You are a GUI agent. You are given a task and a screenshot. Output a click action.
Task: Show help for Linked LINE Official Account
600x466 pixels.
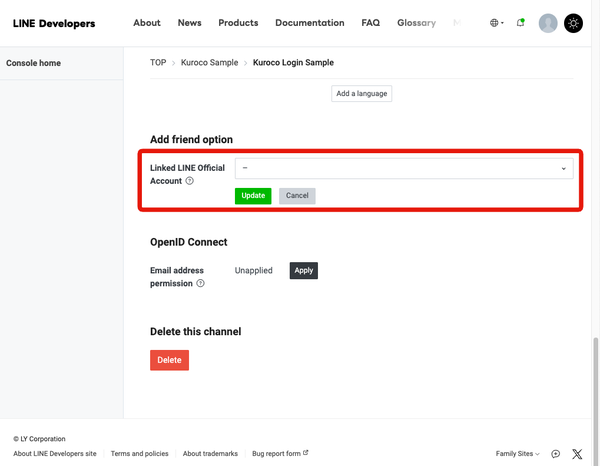tap(189, 181)
